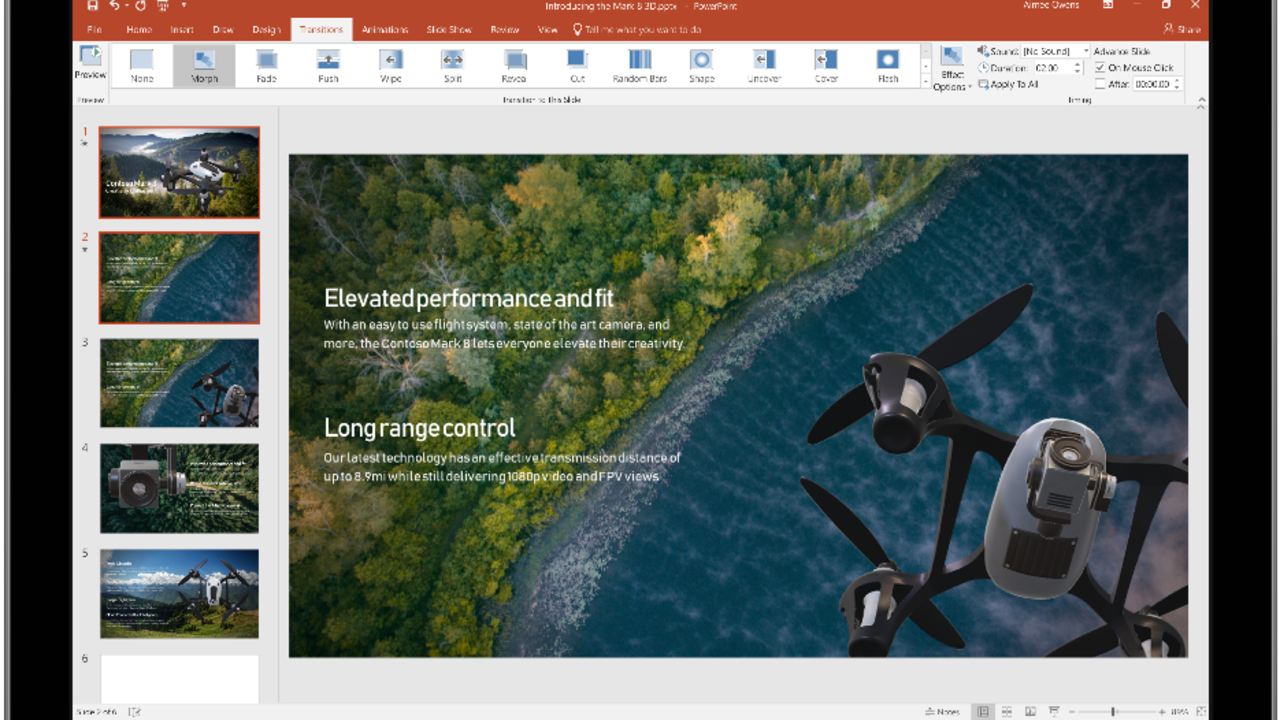Open the View tab
This screenshot has width=1280, height=720.
[x=548, y=30]
